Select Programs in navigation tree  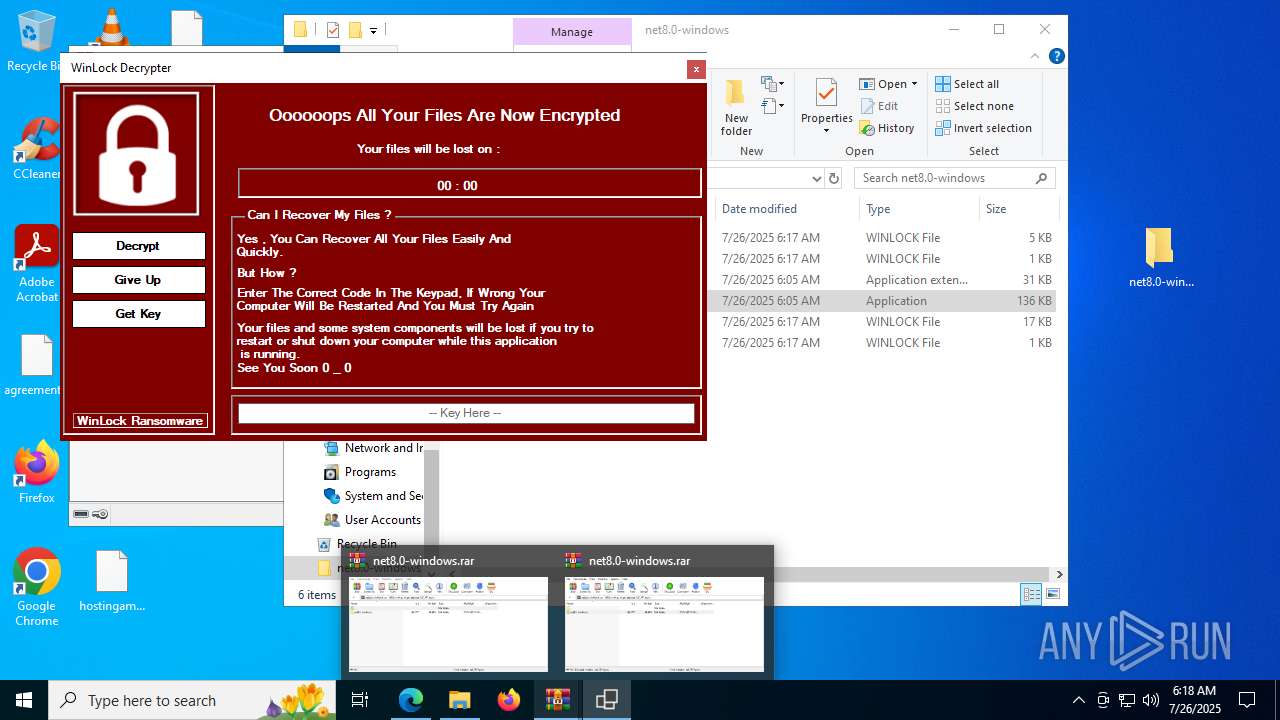click(360, 472)
